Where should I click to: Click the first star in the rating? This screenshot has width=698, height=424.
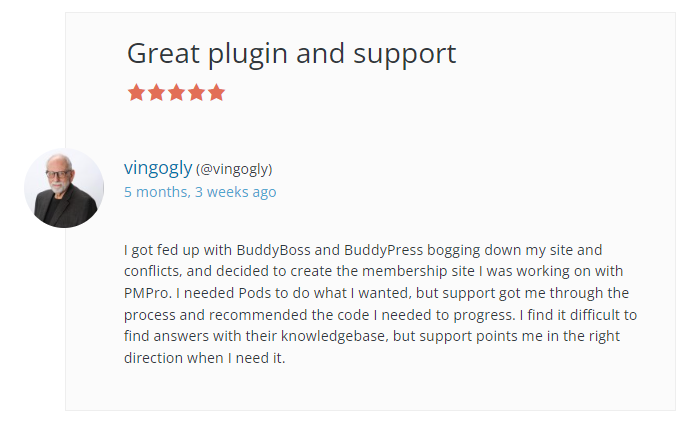click(137, 93)
